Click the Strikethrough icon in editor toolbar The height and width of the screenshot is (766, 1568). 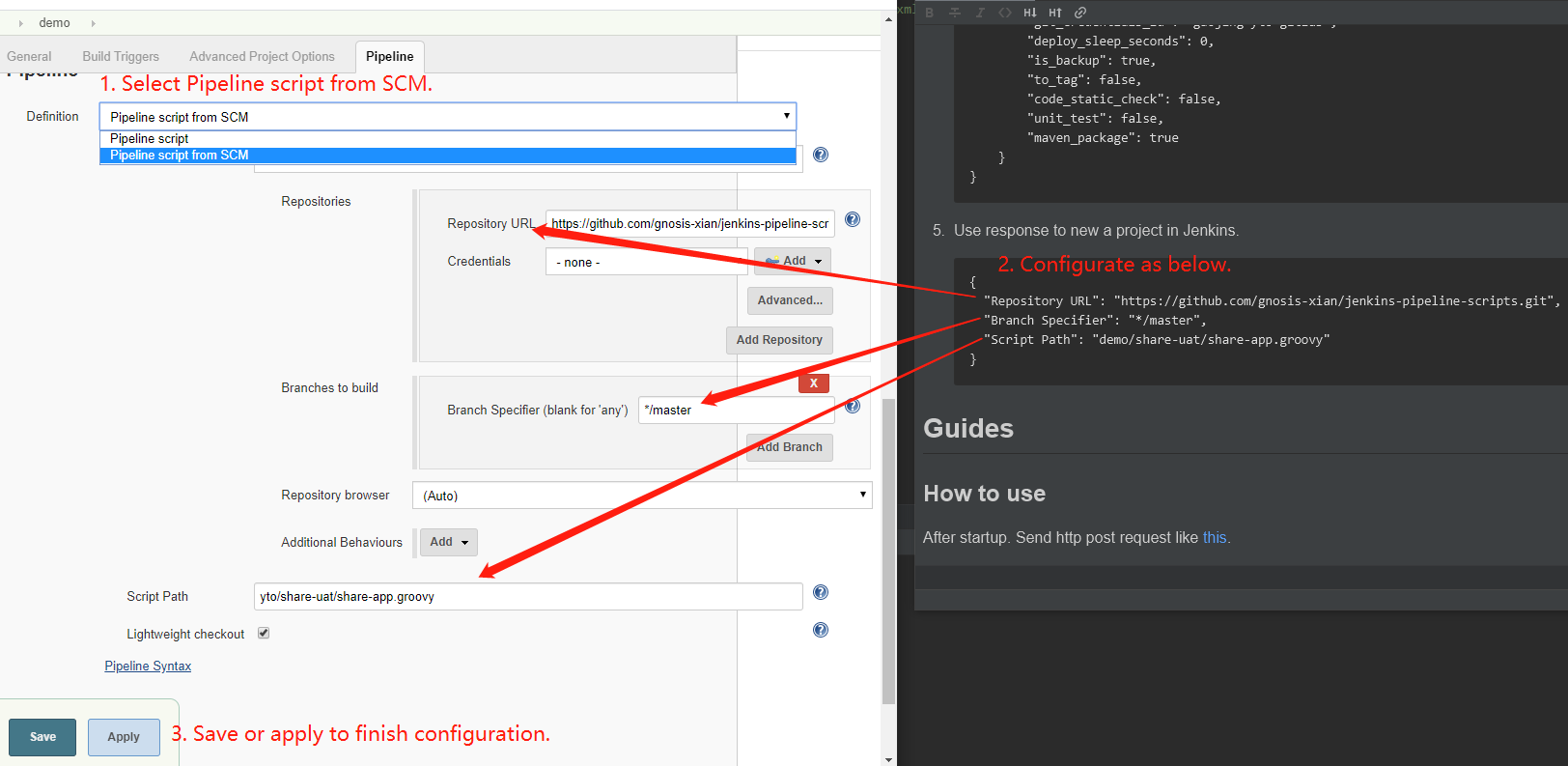click(954, 13)
